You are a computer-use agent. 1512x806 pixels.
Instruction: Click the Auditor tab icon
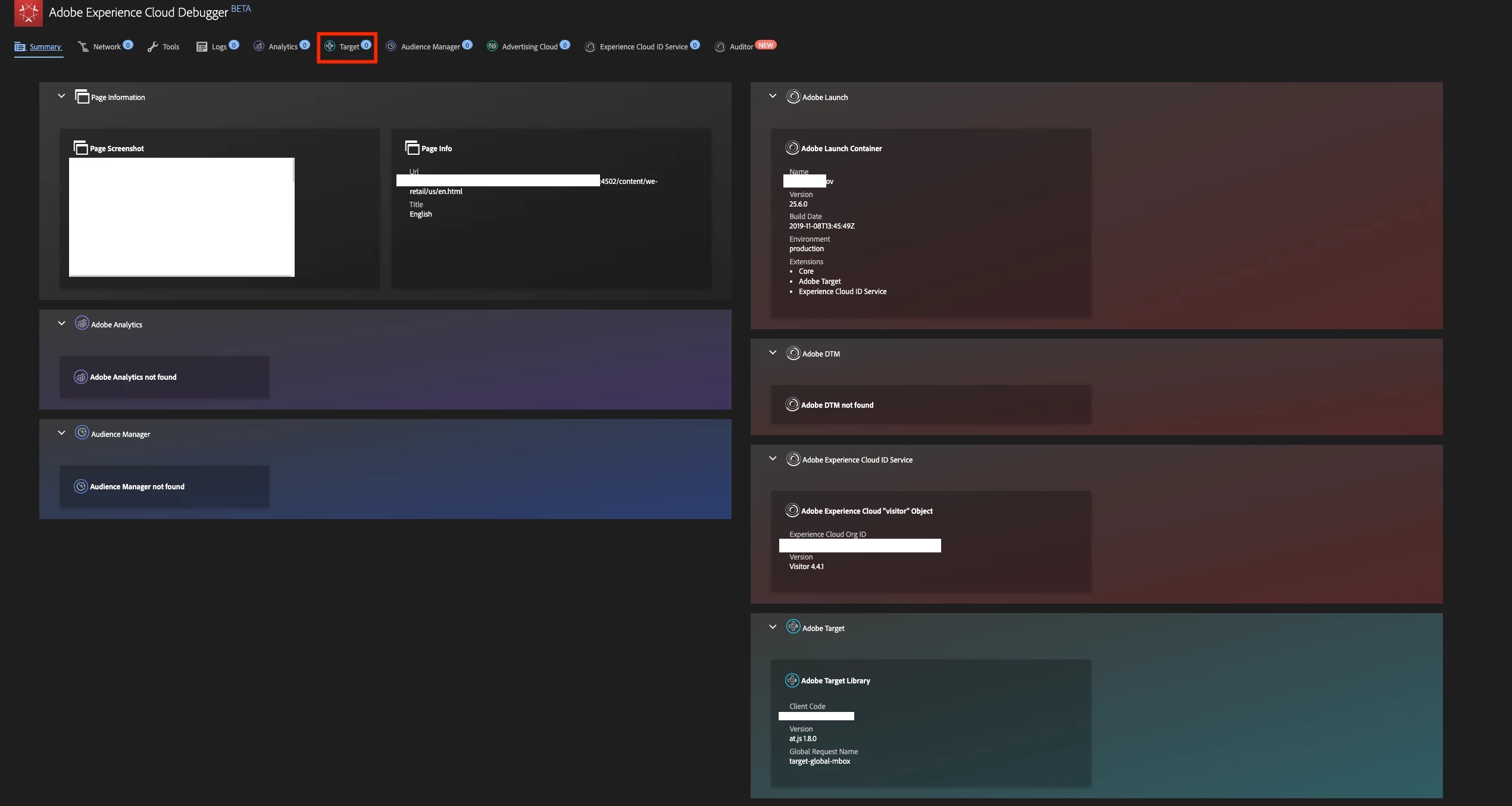[x=720, y=46]
